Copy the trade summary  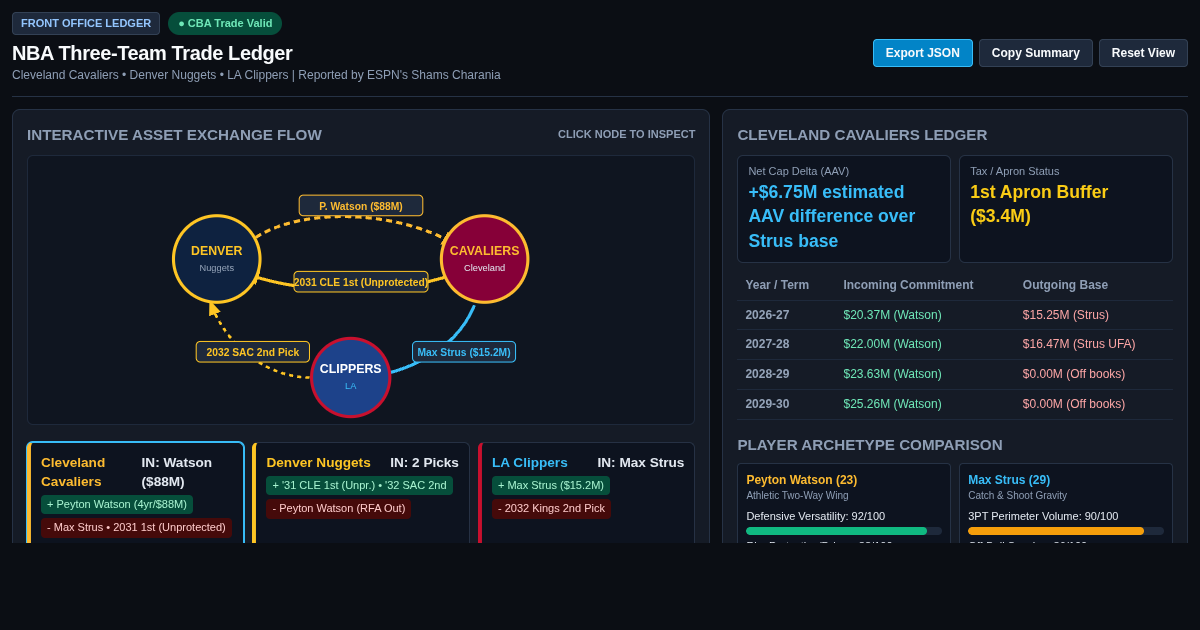coord(1036,53)
